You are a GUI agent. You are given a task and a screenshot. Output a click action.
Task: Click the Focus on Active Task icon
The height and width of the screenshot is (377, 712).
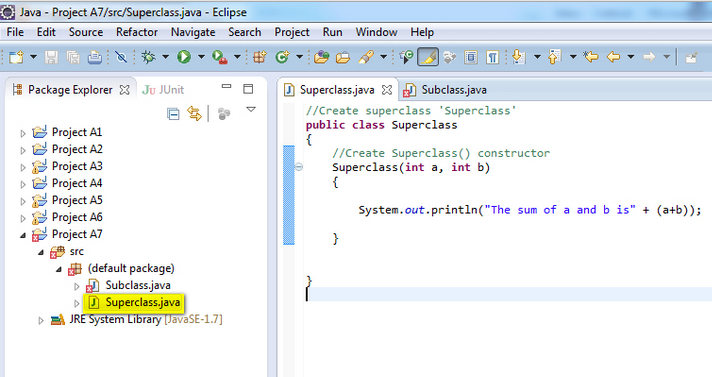224,114
